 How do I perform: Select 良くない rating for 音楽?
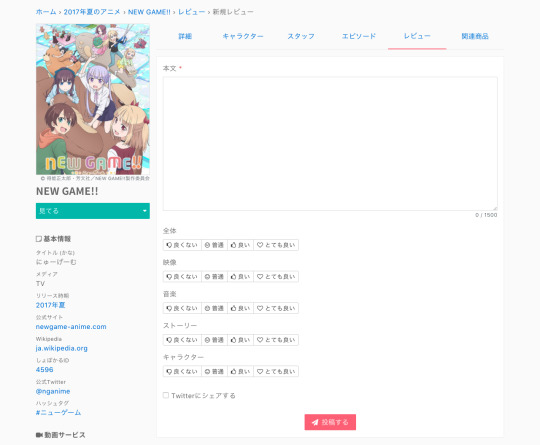[x=182, y=308]
